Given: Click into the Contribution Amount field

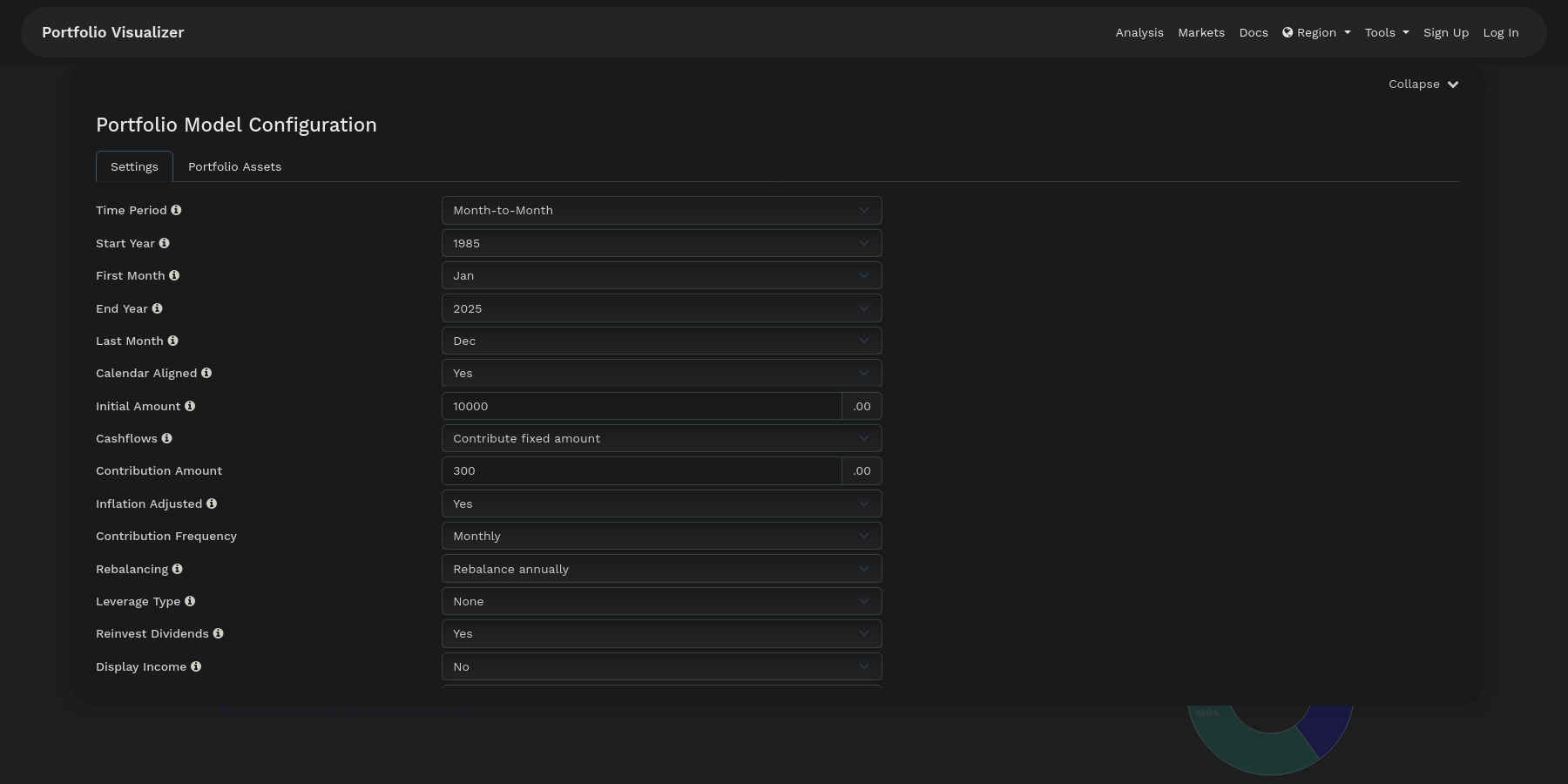Looking at the screenshot, I should (x=642, y=470).
